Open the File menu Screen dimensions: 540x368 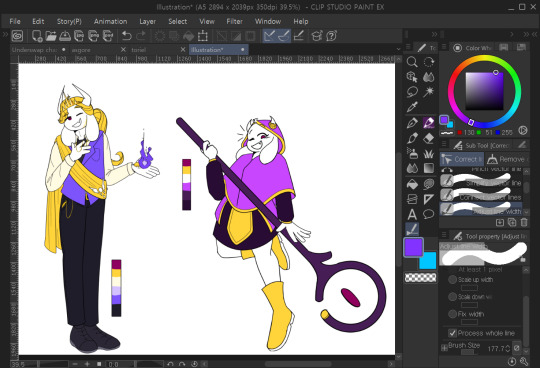tap(15, 21)
